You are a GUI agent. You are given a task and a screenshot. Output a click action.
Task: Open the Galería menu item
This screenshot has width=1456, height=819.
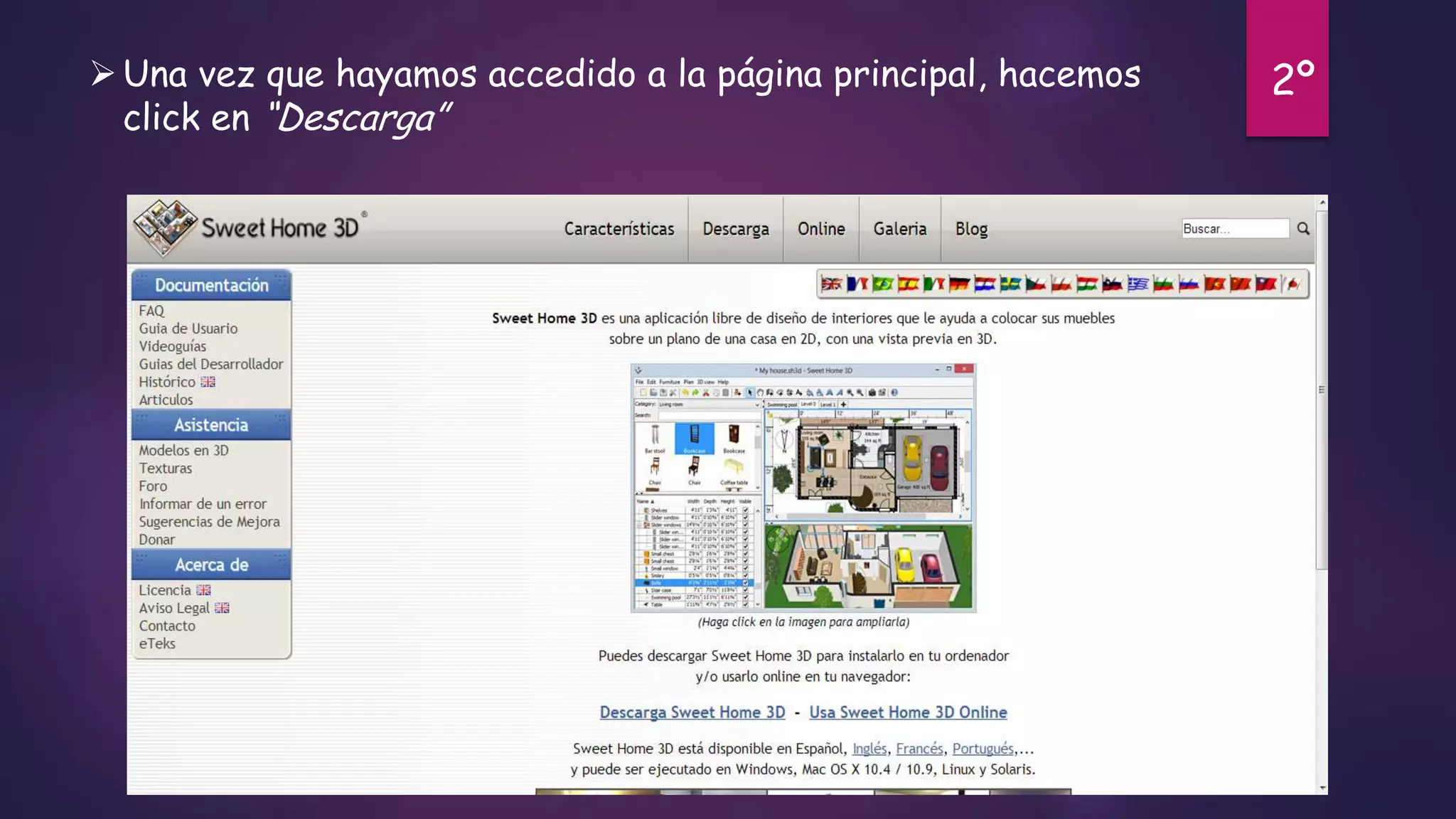coord(900,229)
